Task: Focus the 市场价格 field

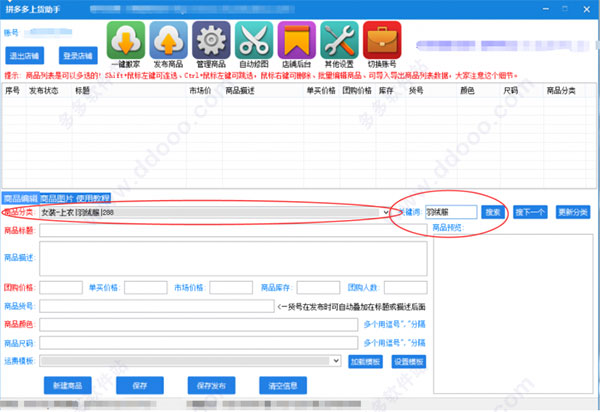Action: [x=231, y=287]
